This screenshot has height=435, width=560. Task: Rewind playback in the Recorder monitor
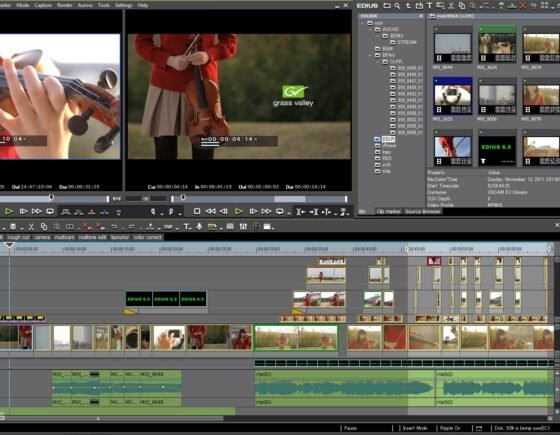pos(210,211)
